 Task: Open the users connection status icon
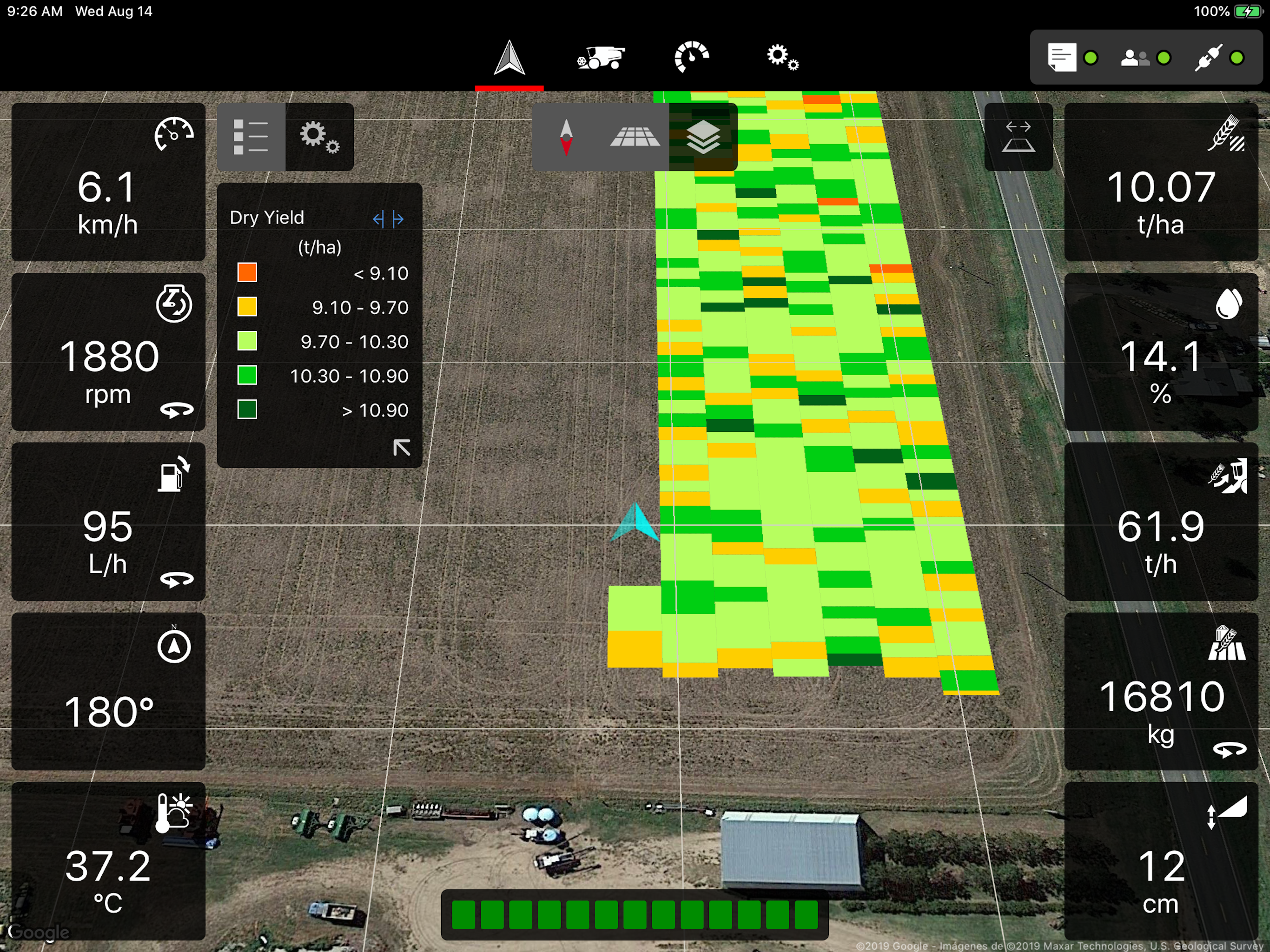pos(1135,58)
